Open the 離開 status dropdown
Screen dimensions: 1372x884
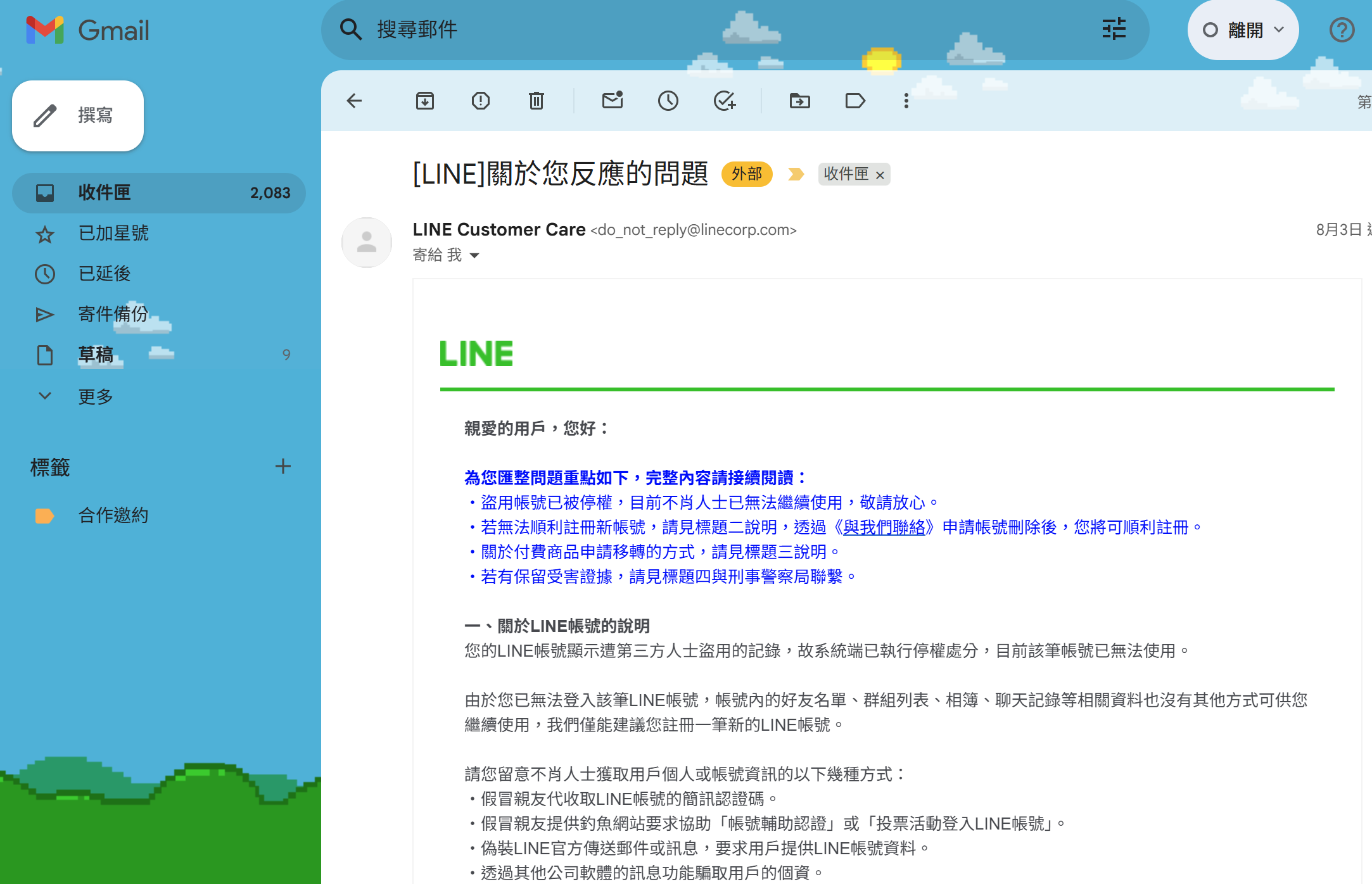[x=1243, y=30]
